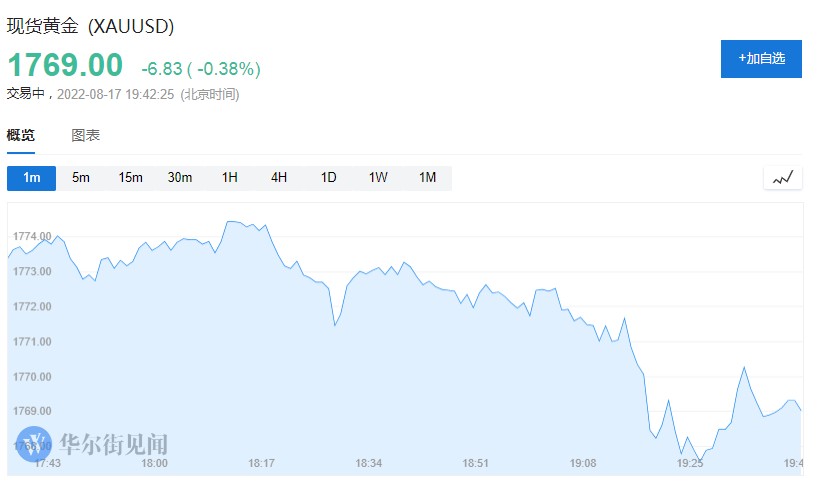Viewport: 820px width, 487px height.
Task: Switch to 4H timeframe
Action: (279, 178)
